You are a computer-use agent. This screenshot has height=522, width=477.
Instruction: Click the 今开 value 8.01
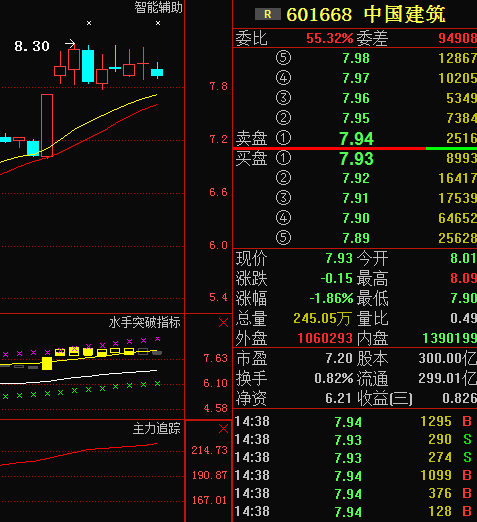click(x=463, y=258)
